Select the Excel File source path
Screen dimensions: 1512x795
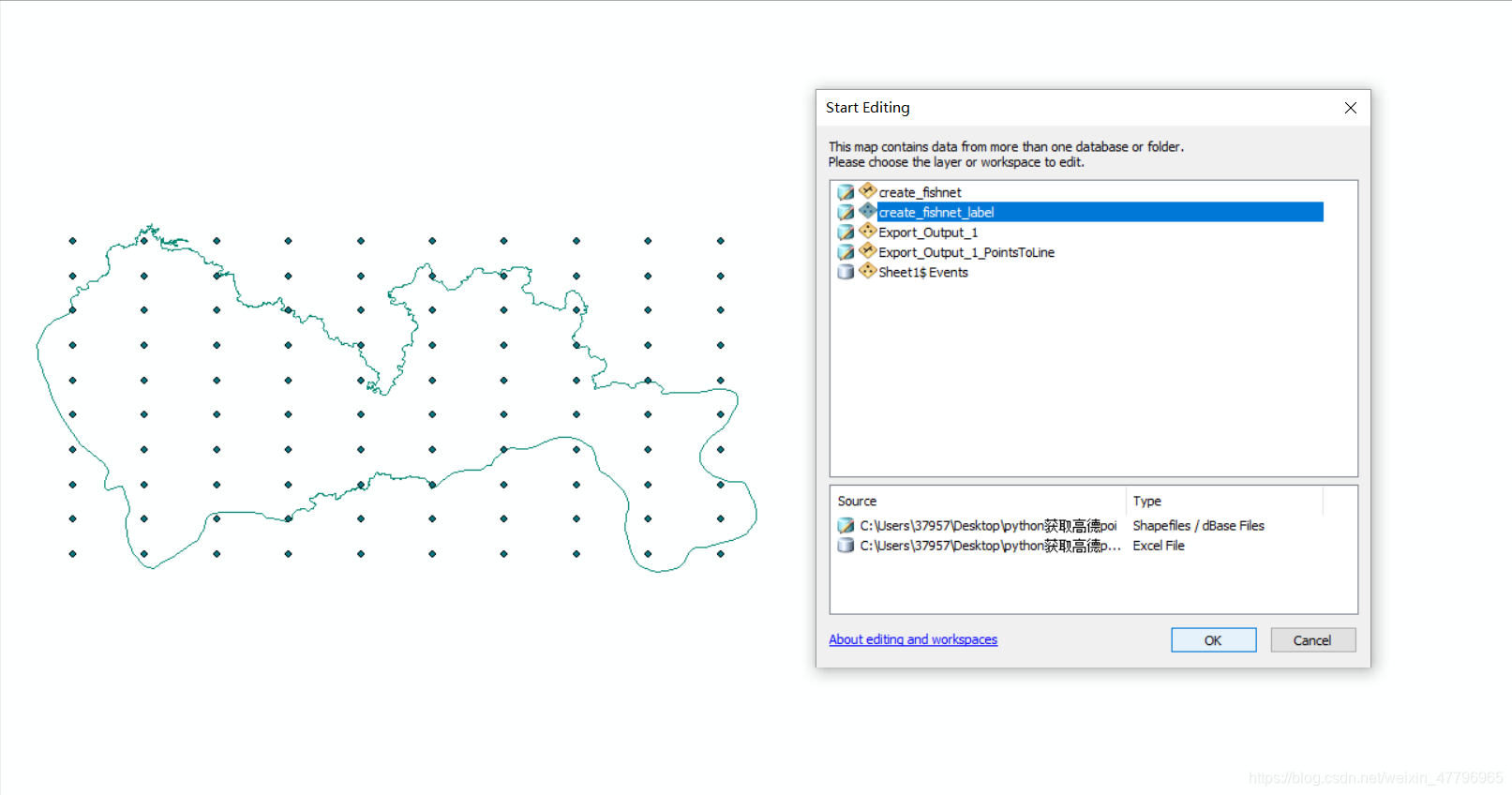point(990,545)
